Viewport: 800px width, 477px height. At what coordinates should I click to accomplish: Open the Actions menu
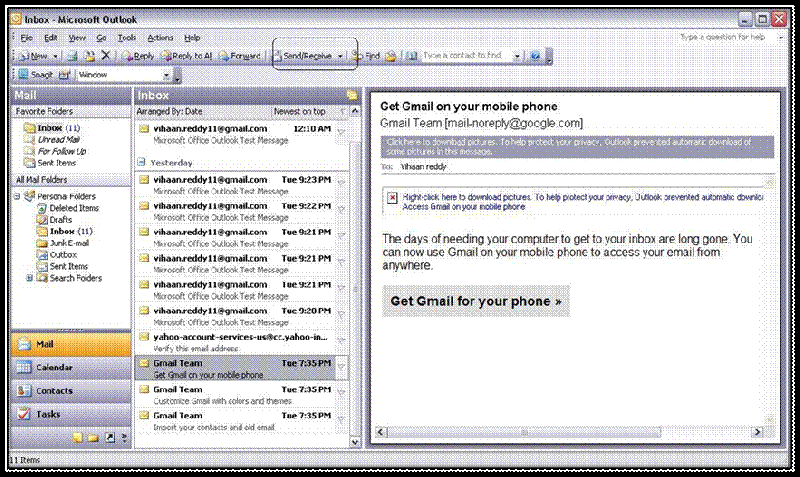[x=160, y=38]
